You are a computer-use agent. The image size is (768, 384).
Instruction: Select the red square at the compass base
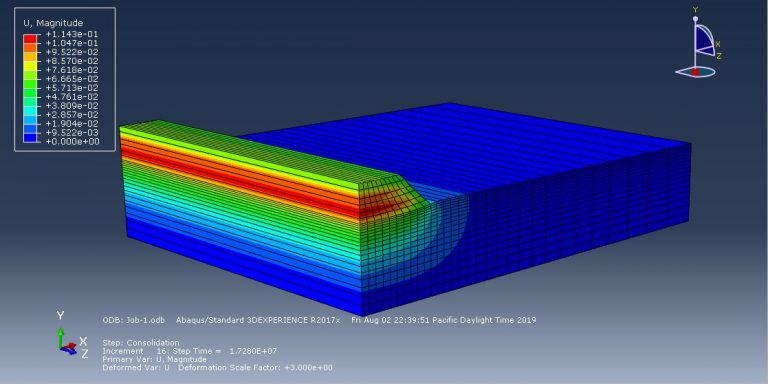point(695,72)
